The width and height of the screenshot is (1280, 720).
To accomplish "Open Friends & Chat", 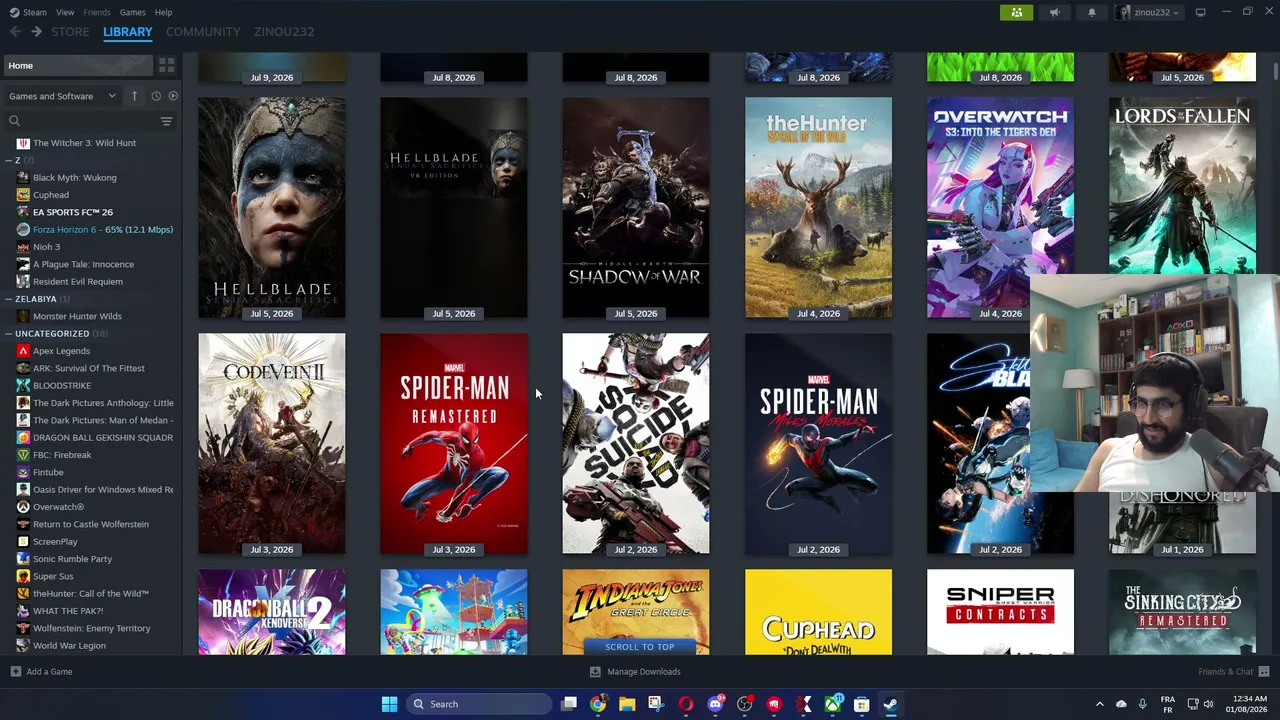I will pos(1233,672).
